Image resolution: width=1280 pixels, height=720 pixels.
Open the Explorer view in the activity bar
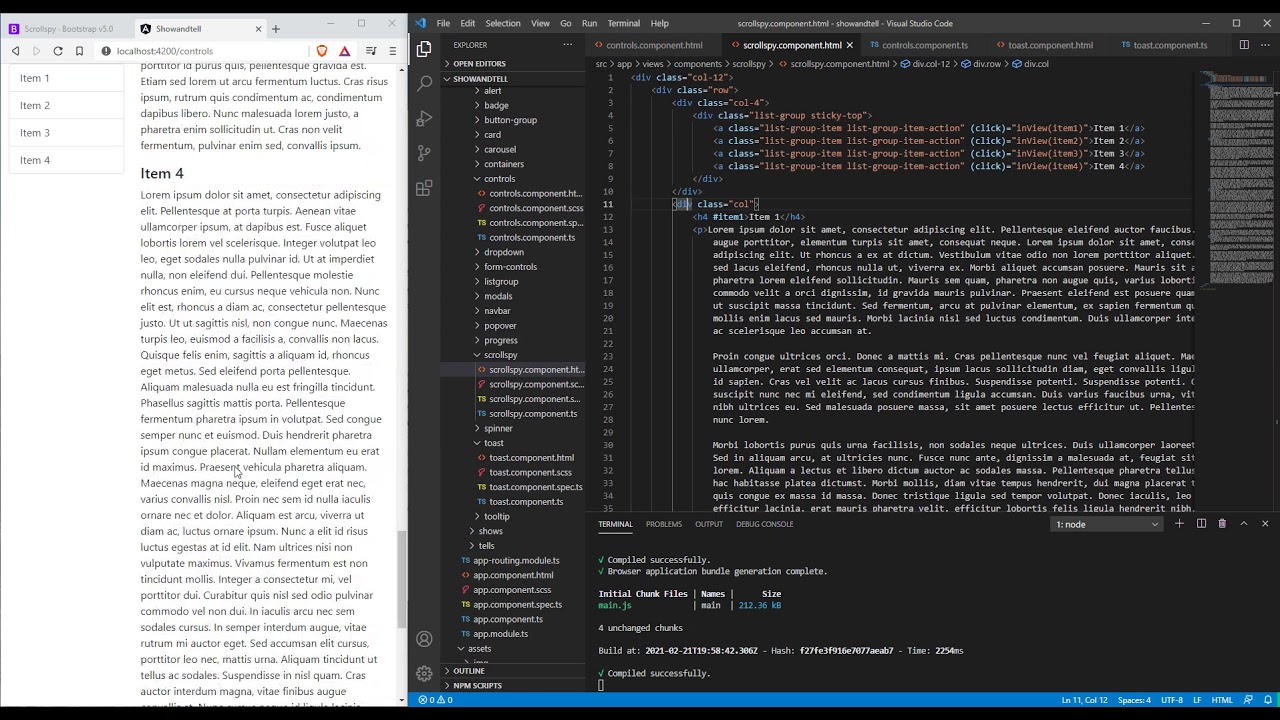[x=424, y=48]
